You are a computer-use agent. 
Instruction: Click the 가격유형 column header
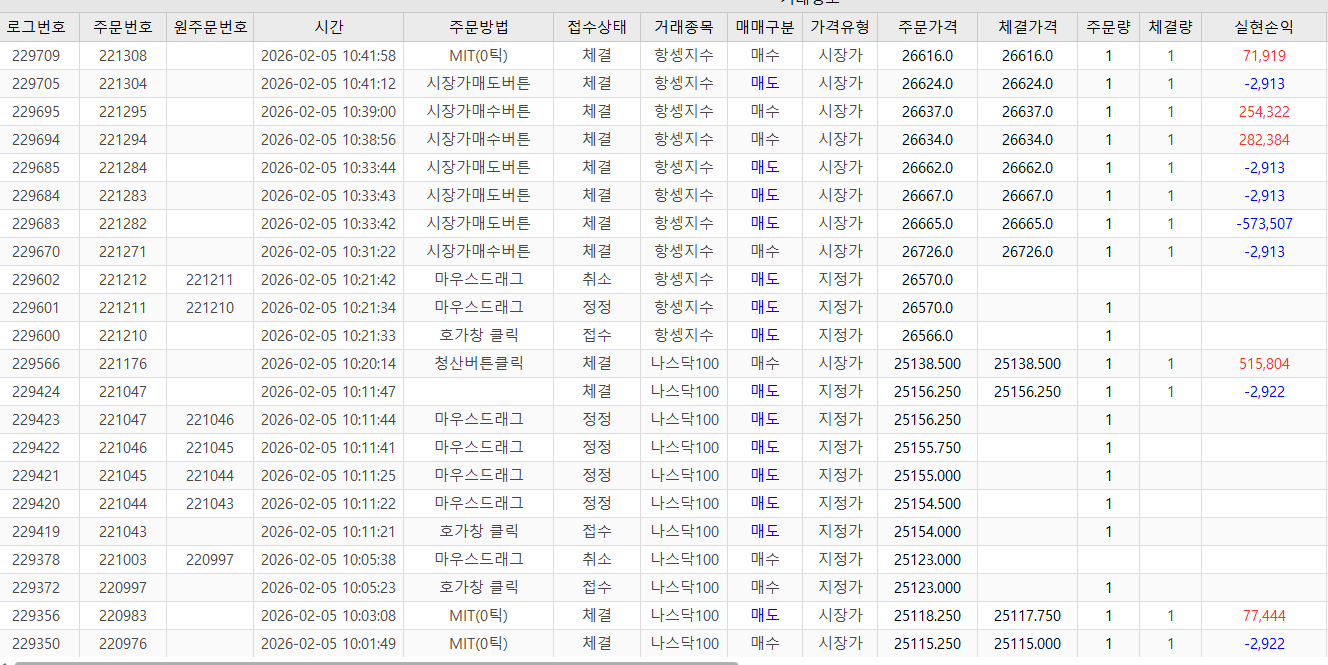(x=840, y=27)
